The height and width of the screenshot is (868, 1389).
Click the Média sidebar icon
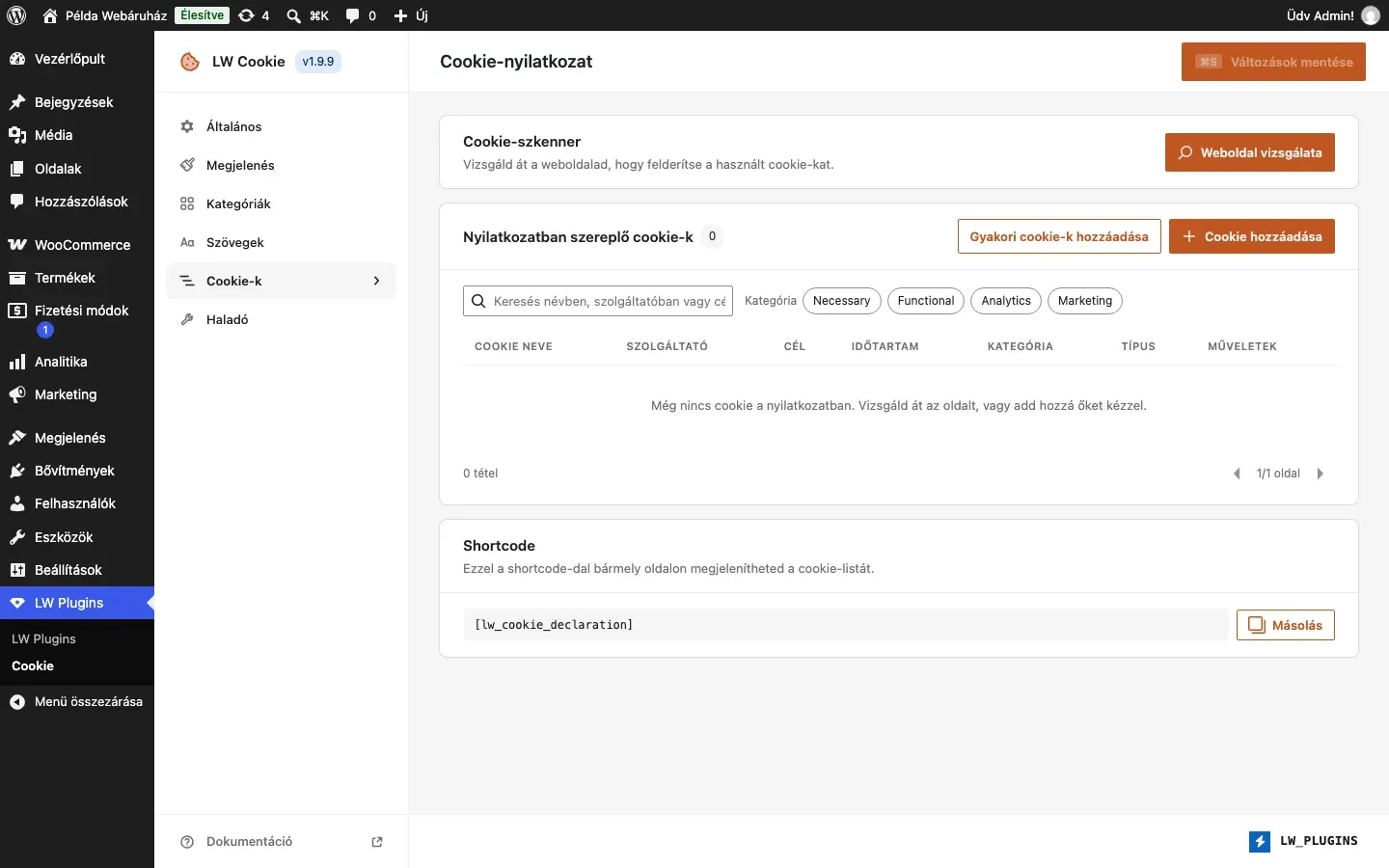pyautogui.click(x=16, y=135)
